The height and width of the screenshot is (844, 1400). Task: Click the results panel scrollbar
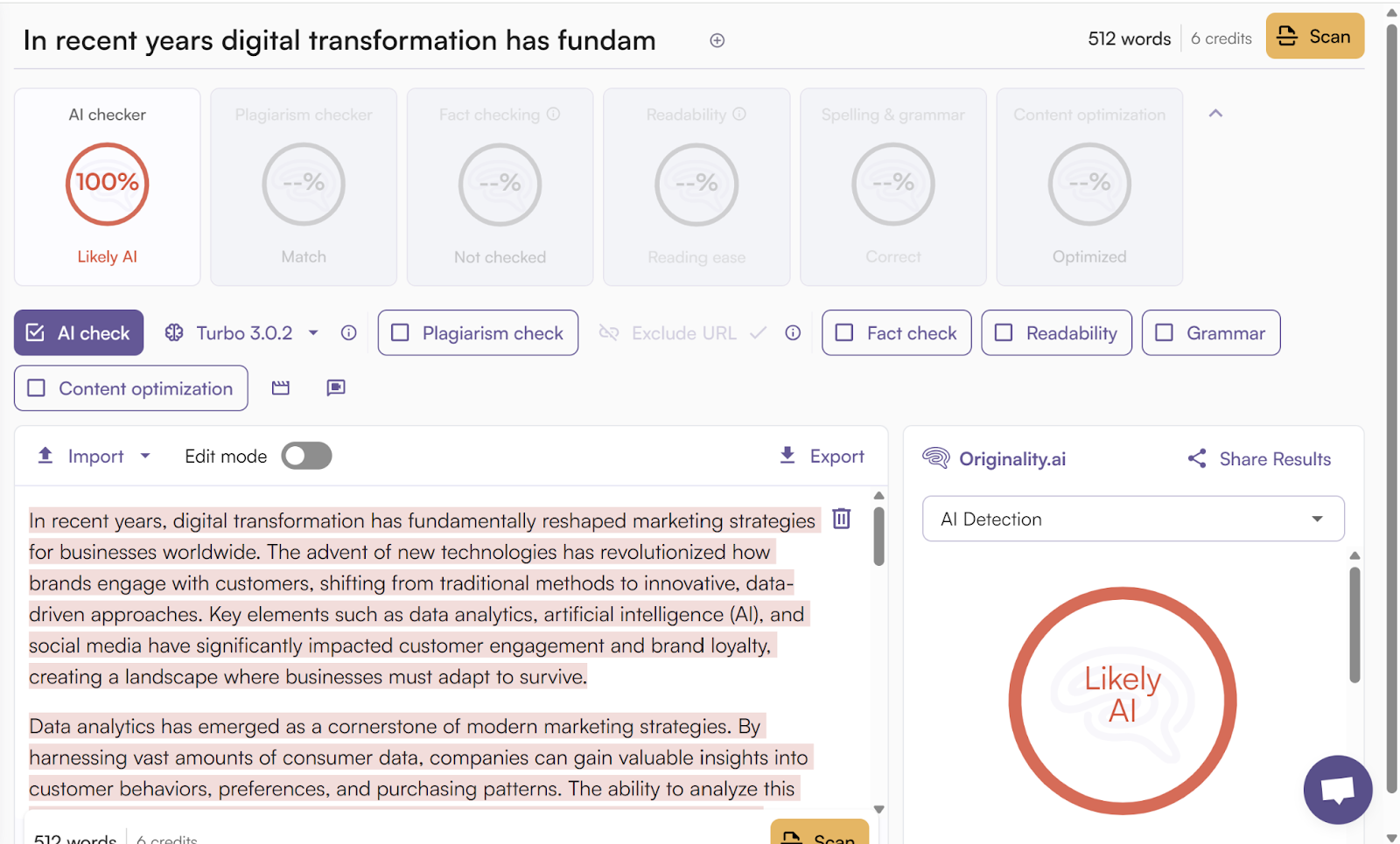1354,624
